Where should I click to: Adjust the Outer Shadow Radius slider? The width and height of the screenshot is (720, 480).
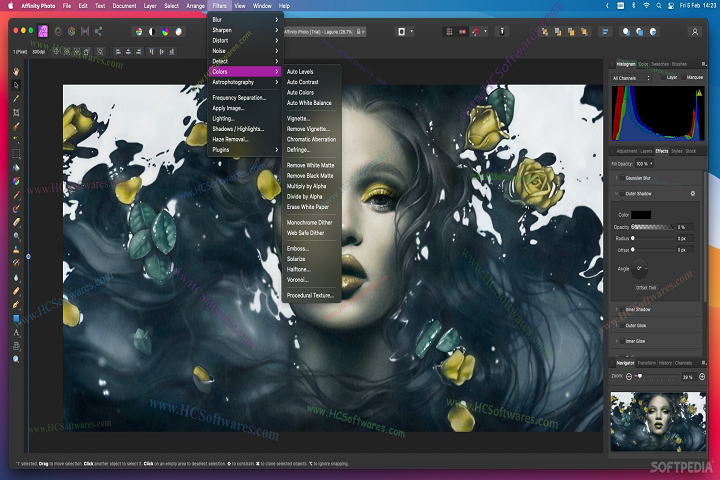tap(653, 238)
